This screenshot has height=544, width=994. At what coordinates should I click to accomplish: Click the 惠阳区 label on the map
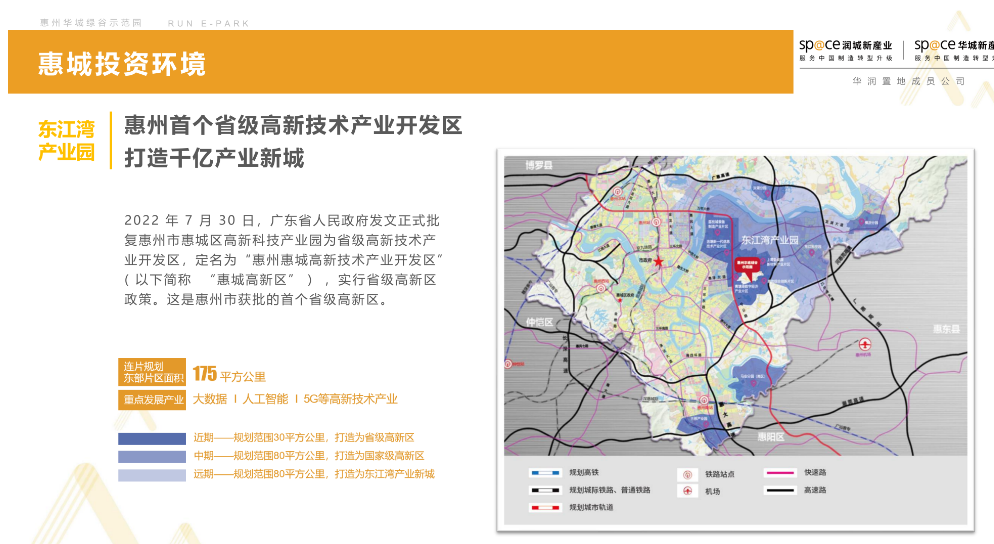click(771, 436)
